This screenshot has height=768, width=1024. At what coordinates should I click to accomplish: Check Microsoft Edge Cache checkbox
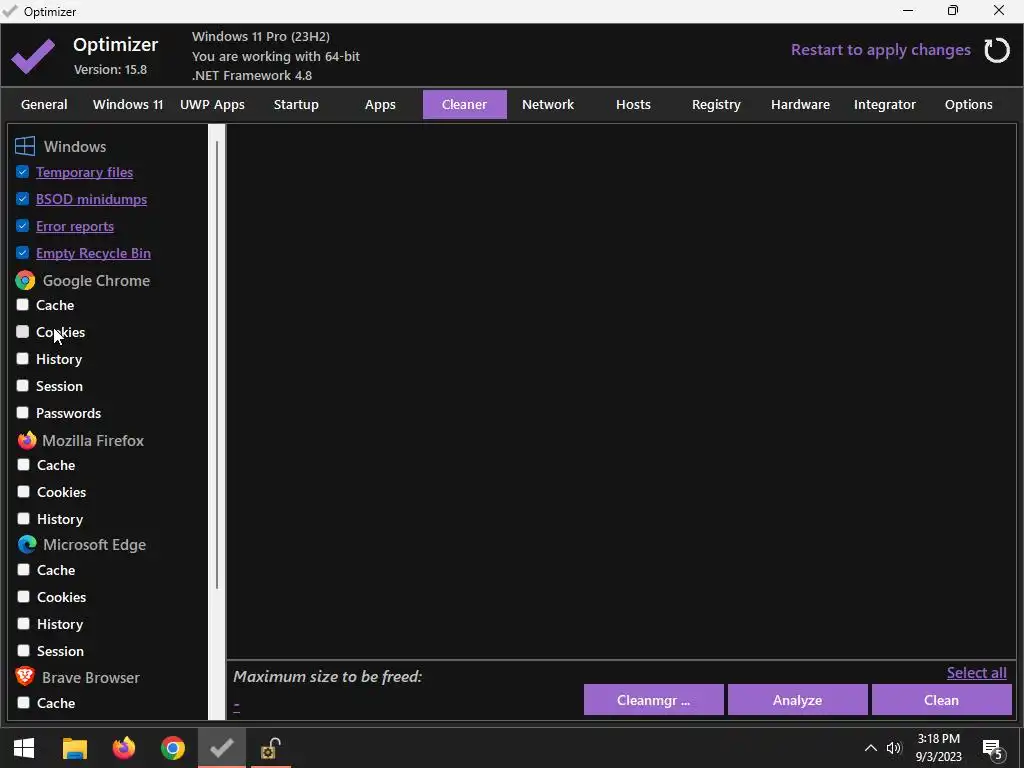point(24,569)
